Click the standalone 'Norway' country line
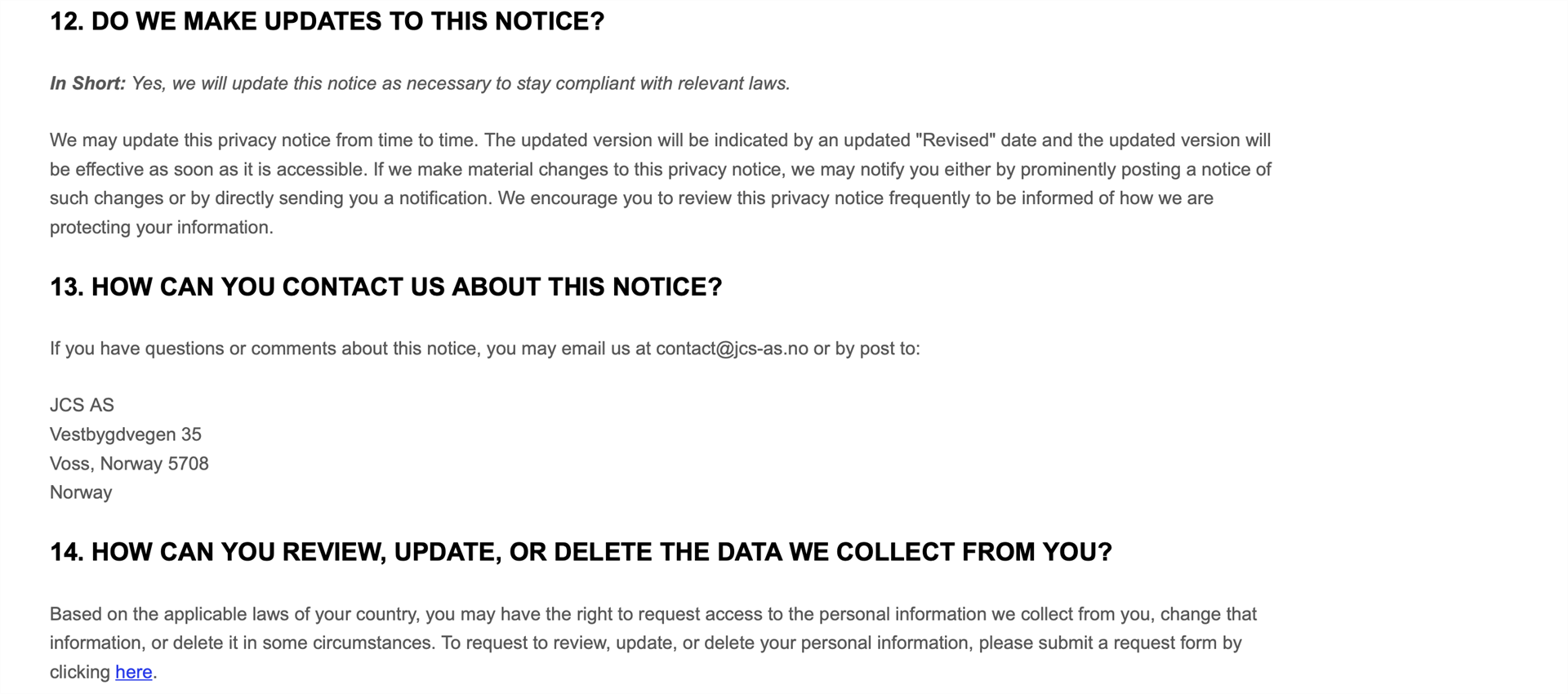 (x=81, y=492)
